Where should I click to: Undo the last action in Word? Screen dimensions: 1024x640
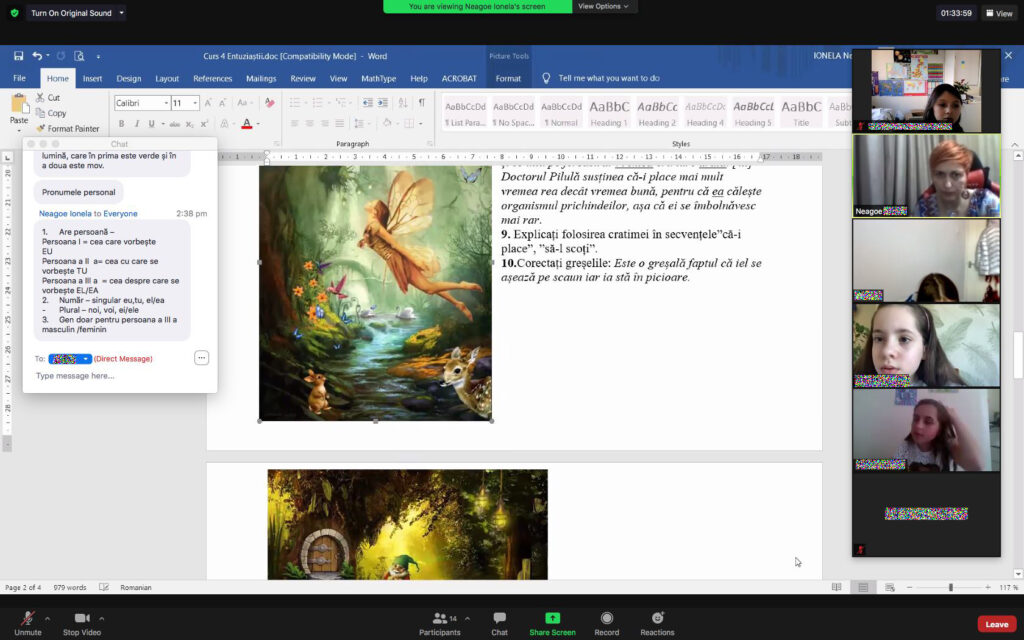[x=37, y=56]
